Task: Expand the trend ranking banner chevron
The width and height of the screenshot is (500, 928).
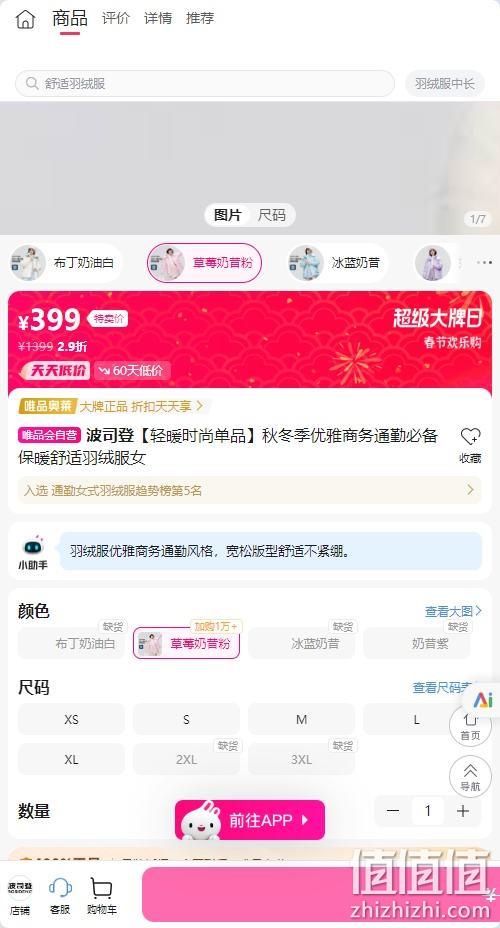Action: [x=470, y=490]
